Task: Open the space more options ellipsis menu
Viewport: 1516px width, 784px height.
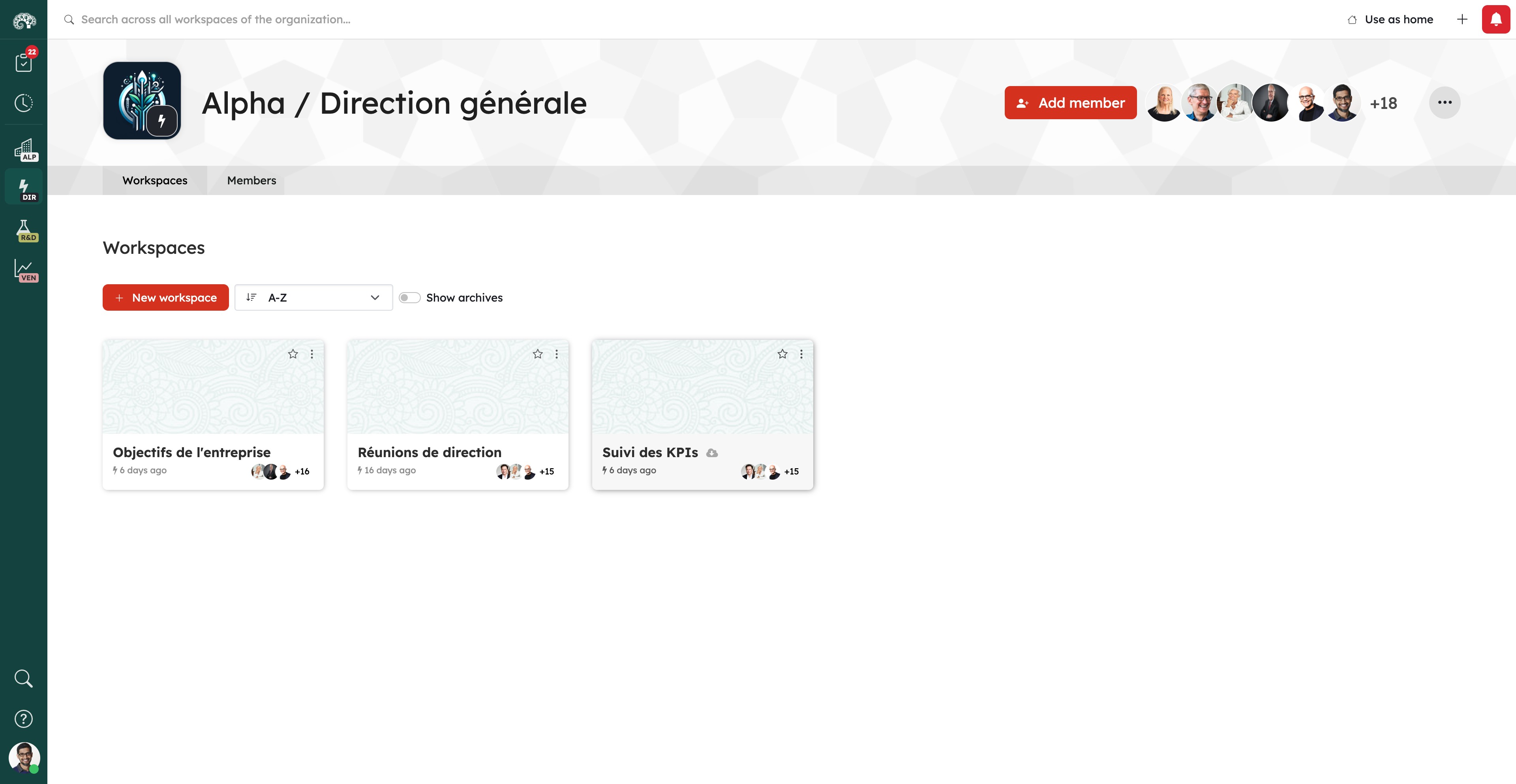Action: tap(1444, 102)
